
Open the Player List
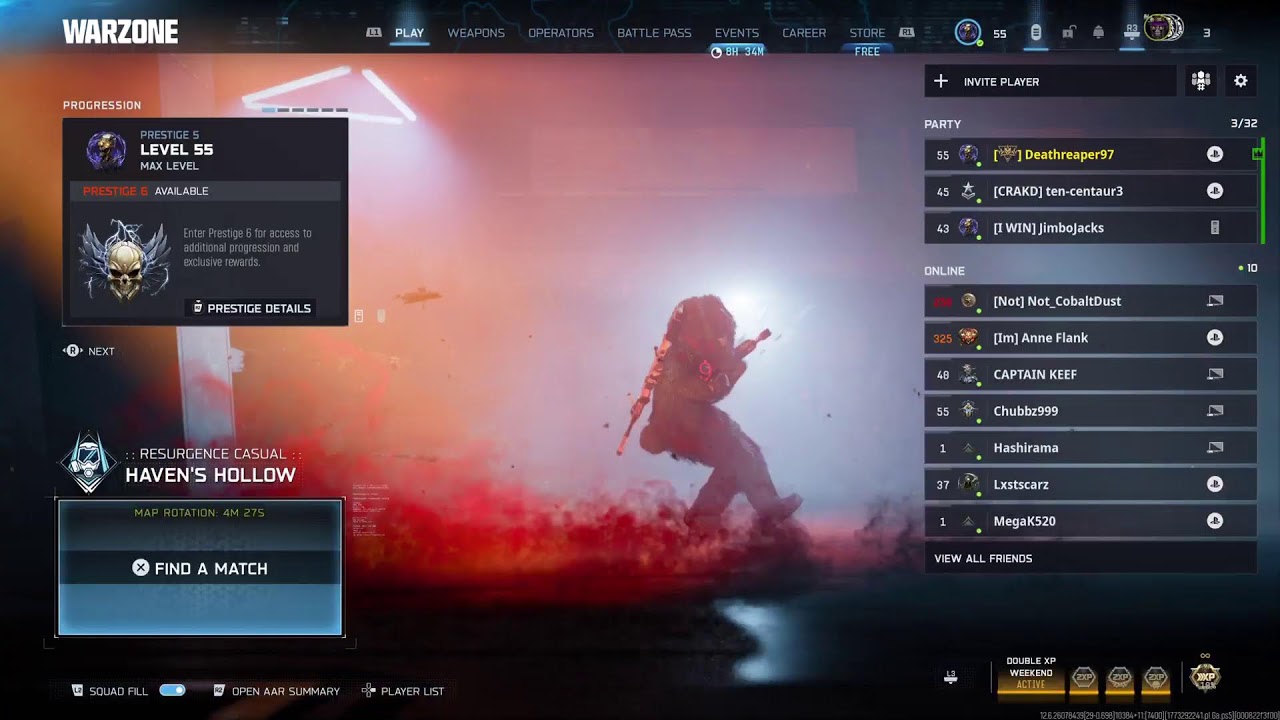click(403, 691)
